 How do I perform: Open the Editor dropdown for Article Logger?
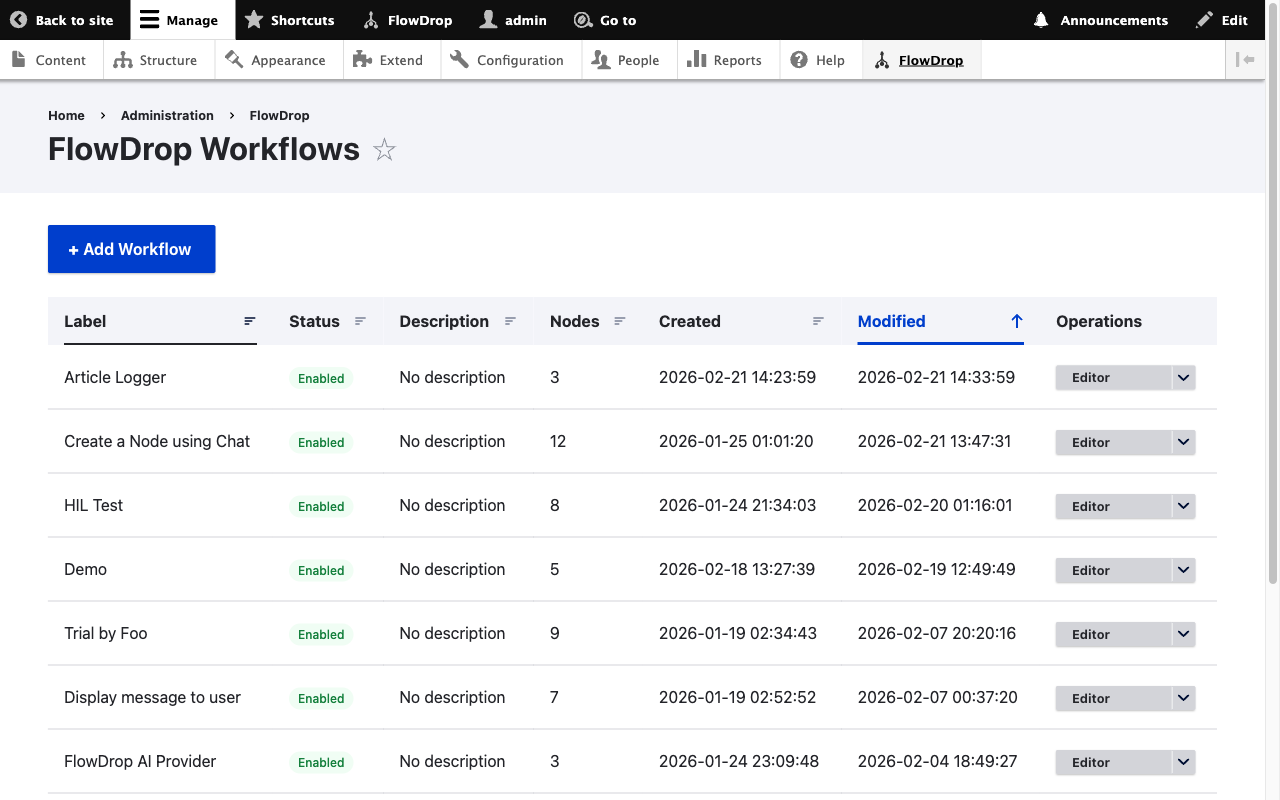[x=1181, y=377]
